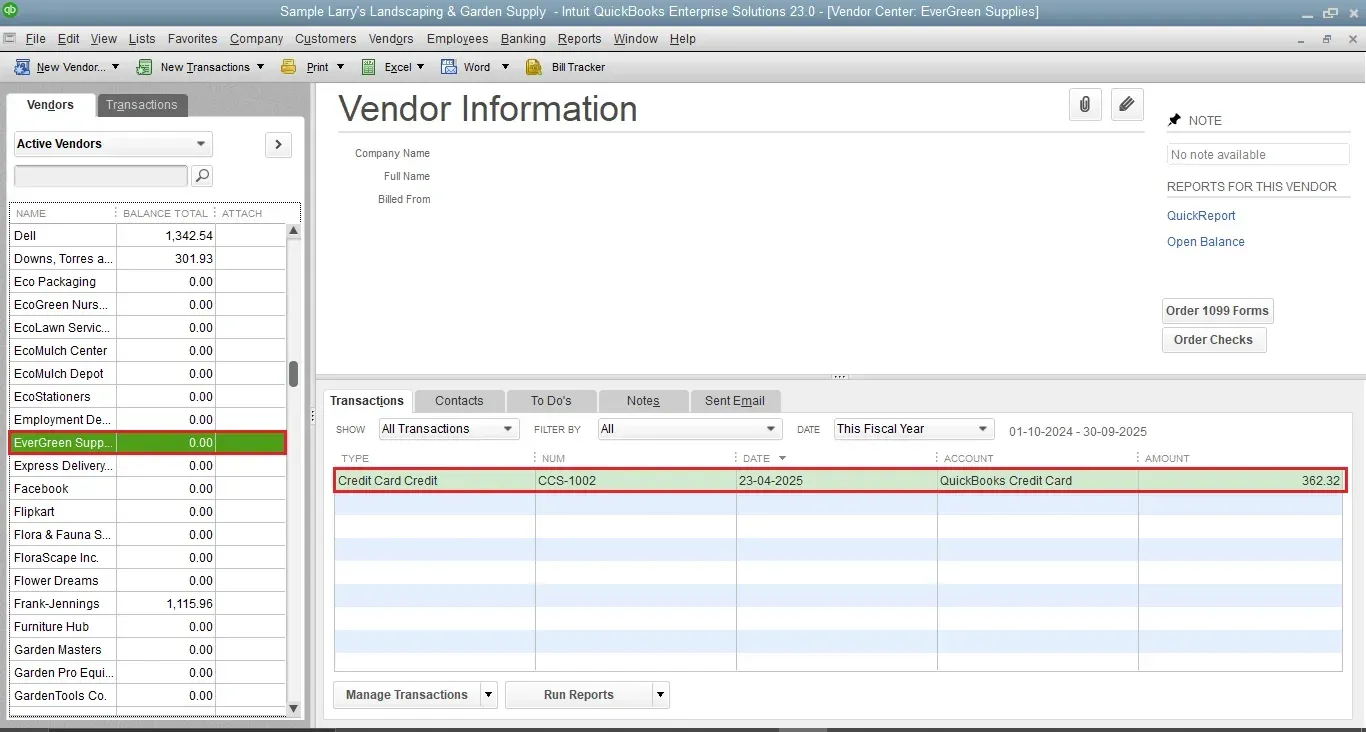Click the pushpin note icon
The height and width of the screenshot is (732, 1366).
pos(1174,120)
